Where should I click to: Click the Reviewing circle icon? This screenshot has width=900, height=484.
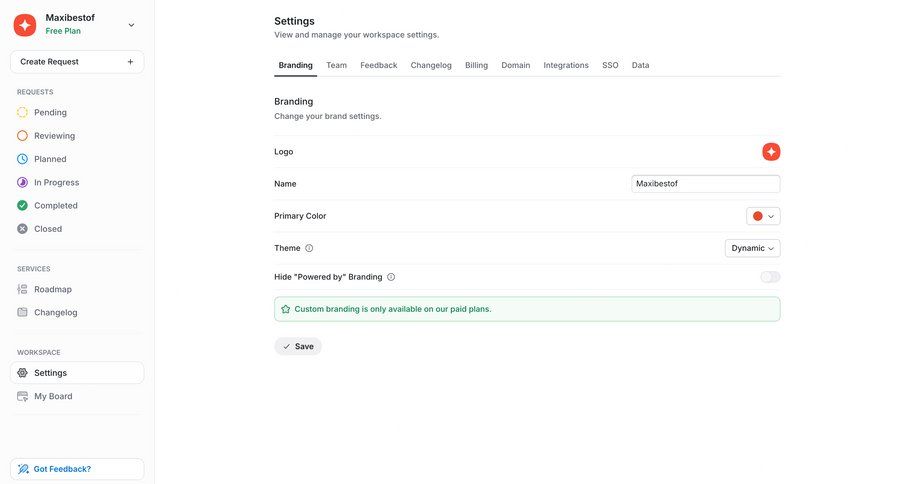(x=23, y=136)
